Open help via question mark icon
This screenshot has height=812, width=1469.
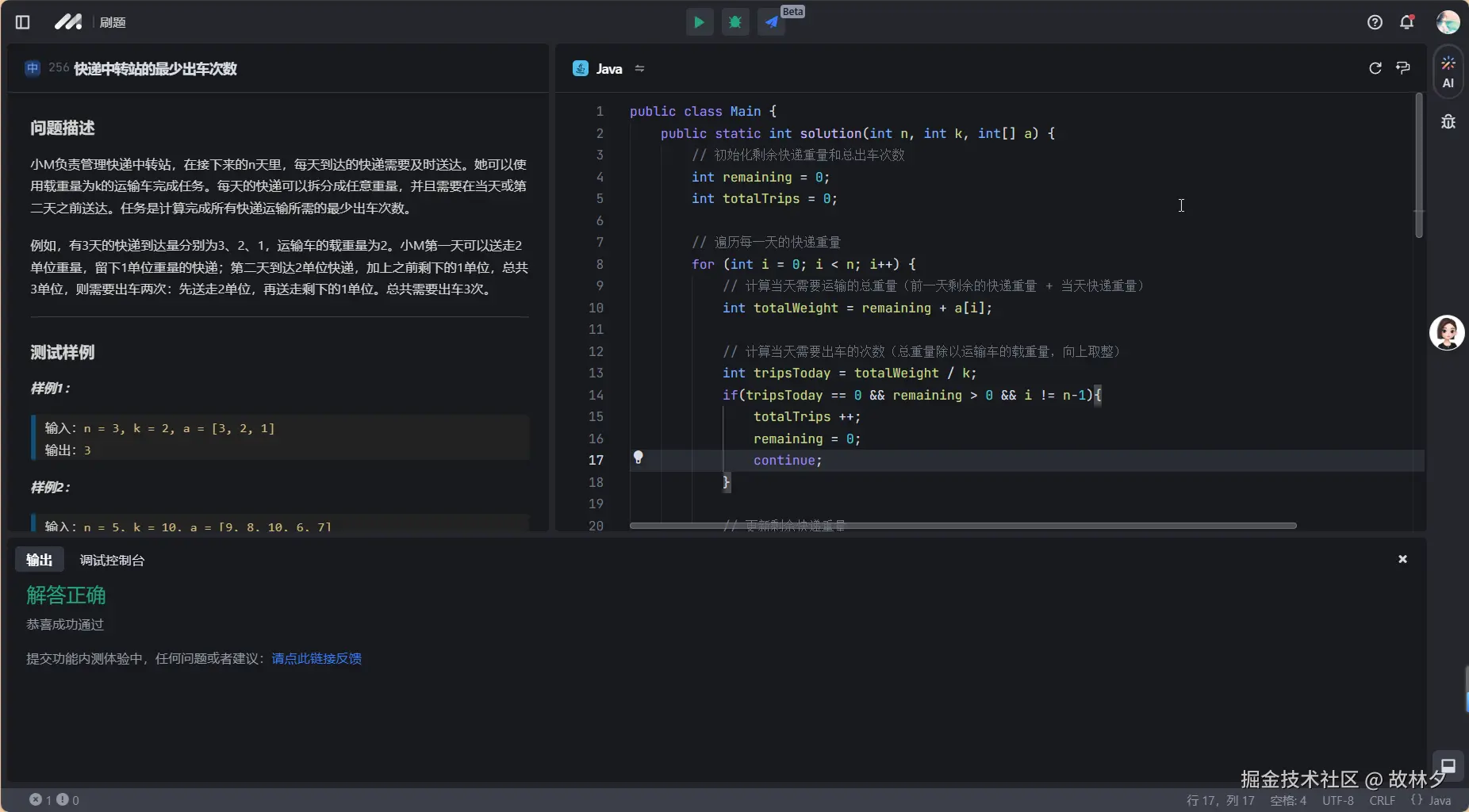click(1375, 22)
